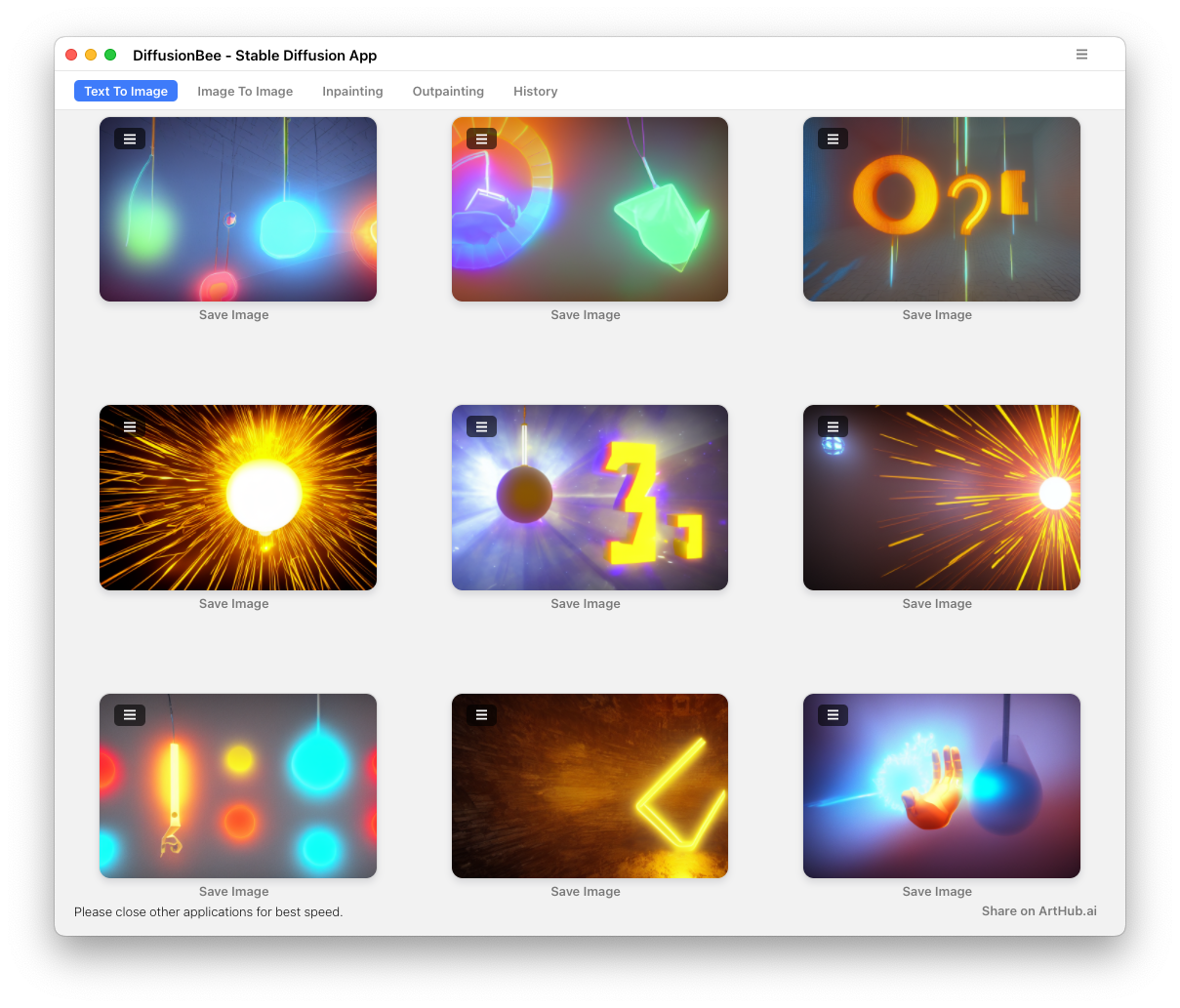1180x1008 pixels.
Task: Save Image under the glowing orbs picture
Action: [x=234, y=315]
